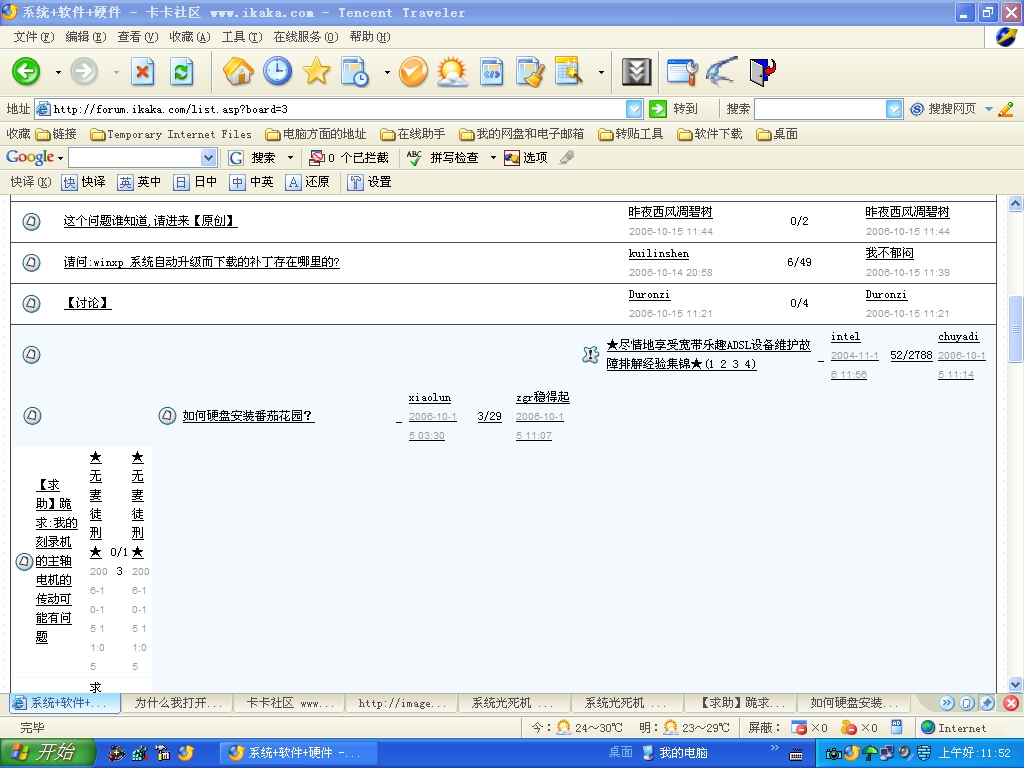Open Favorites with the star icon
Screen dimensions: 1024x768
coord(316,72)
